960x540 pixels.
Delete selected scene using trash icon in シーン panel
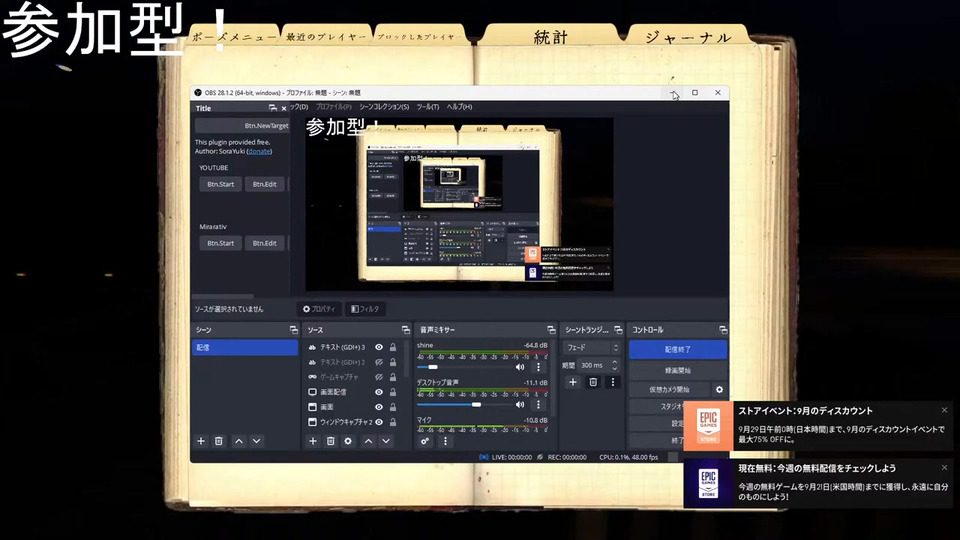pos(219,441)
